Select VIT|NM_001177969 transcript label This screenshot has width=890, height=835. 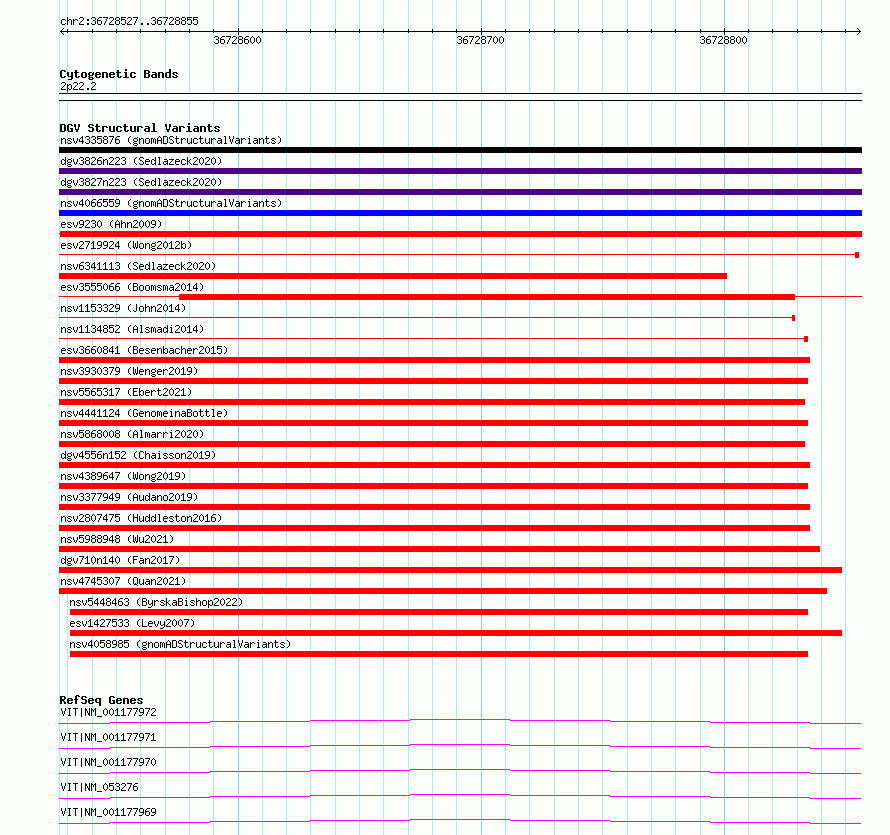pos(108,812)
